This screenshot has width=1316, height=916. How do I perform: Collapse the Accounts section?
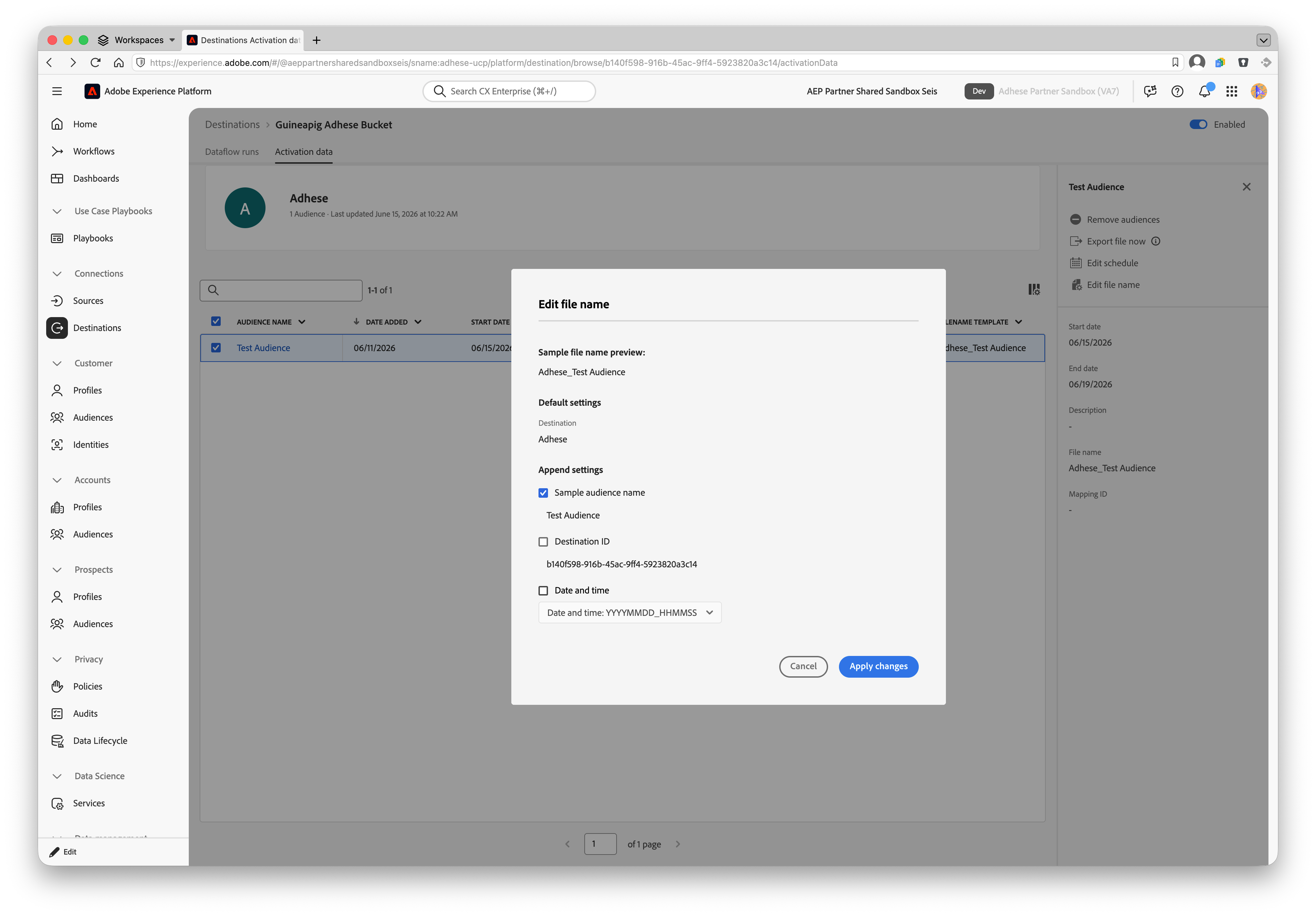click(57, 480)
